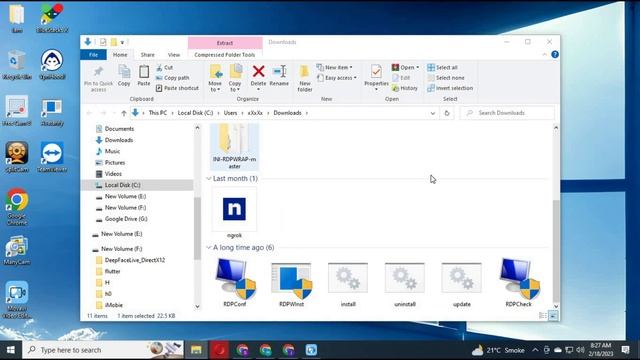Select the RDPConf application file
Screen dimensions: 640x360
[235, 282]
